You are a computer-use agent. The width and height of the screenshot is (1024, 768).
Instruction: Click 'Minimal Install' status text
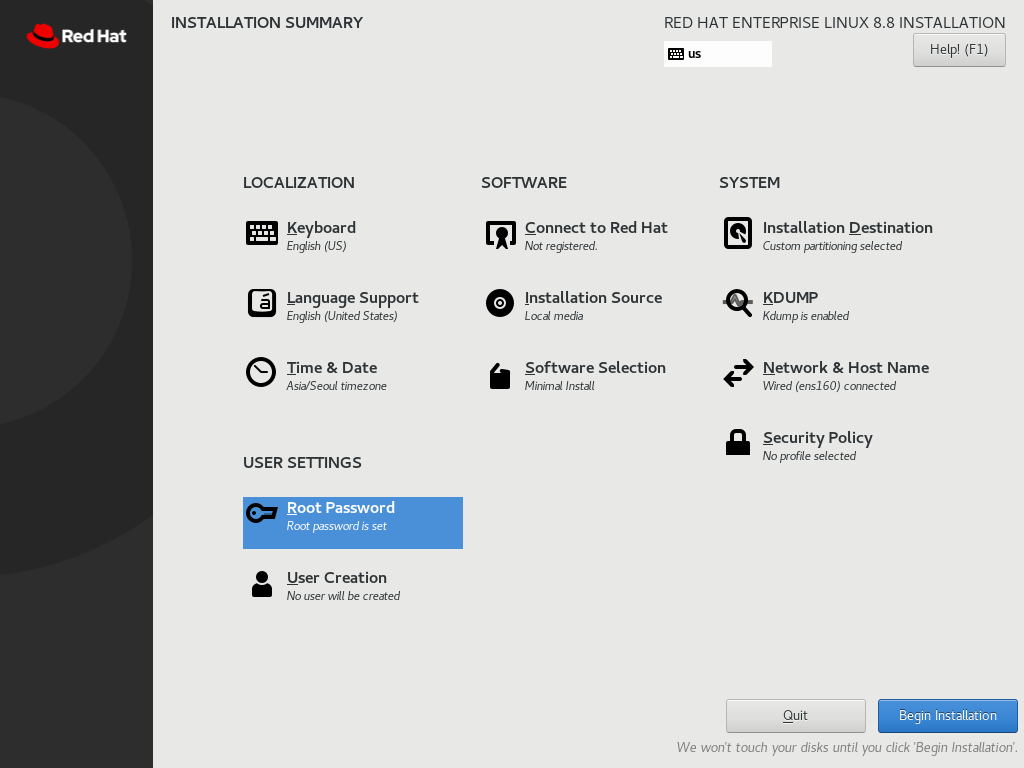click(x=559, y=386)
